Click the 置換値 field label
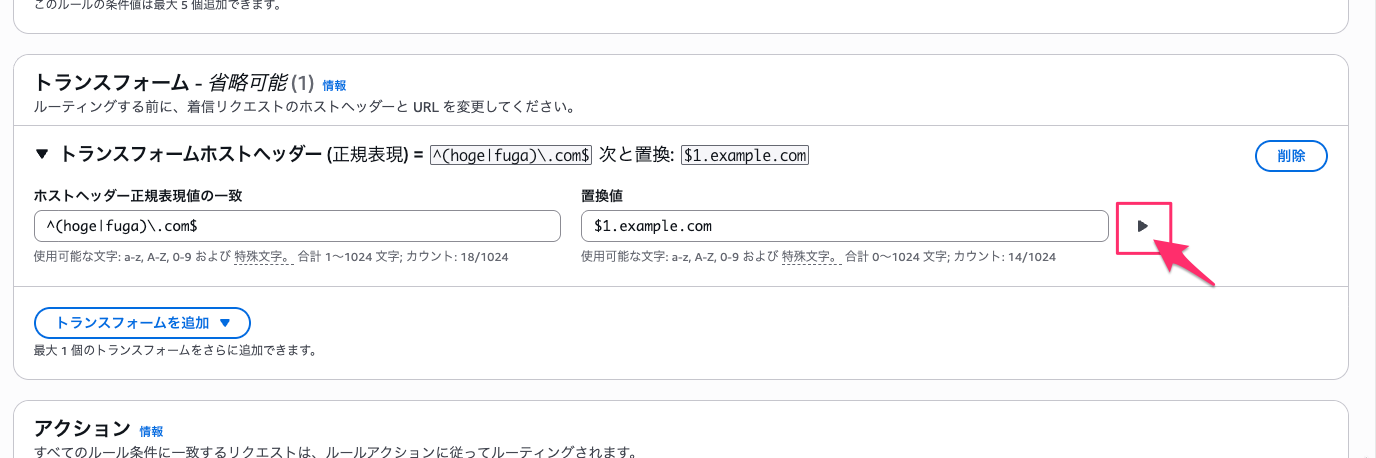 tap(602, 196)
